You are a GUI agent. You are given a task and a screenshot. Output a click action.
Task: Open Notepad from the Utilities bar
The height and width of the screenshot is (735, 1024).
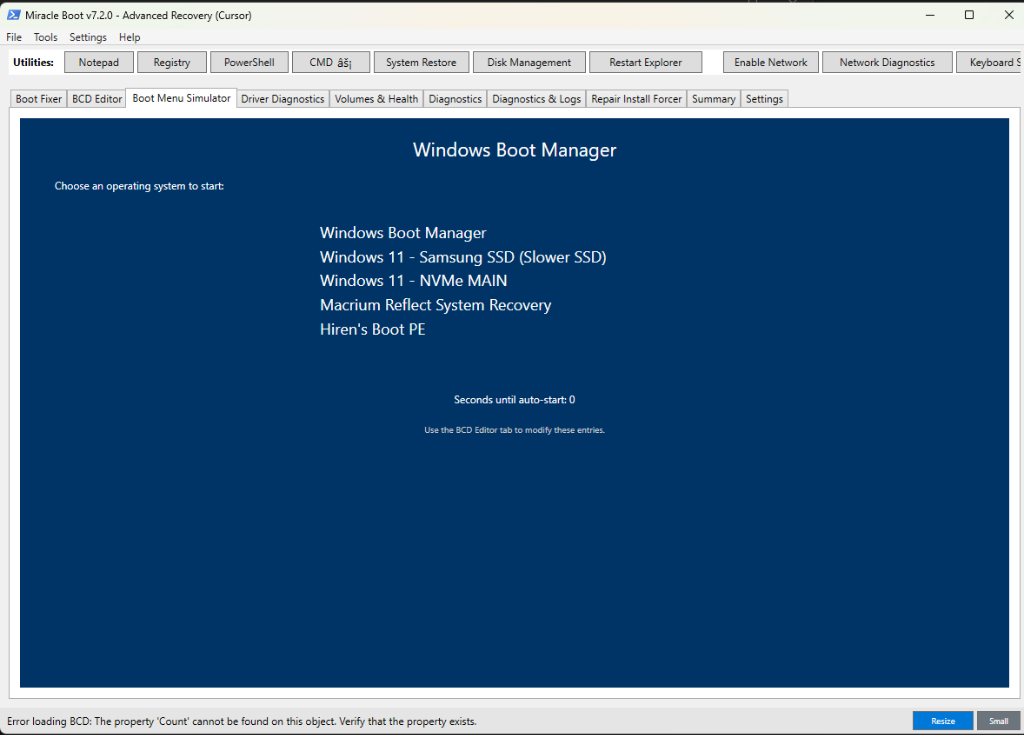tap(98, 61)
